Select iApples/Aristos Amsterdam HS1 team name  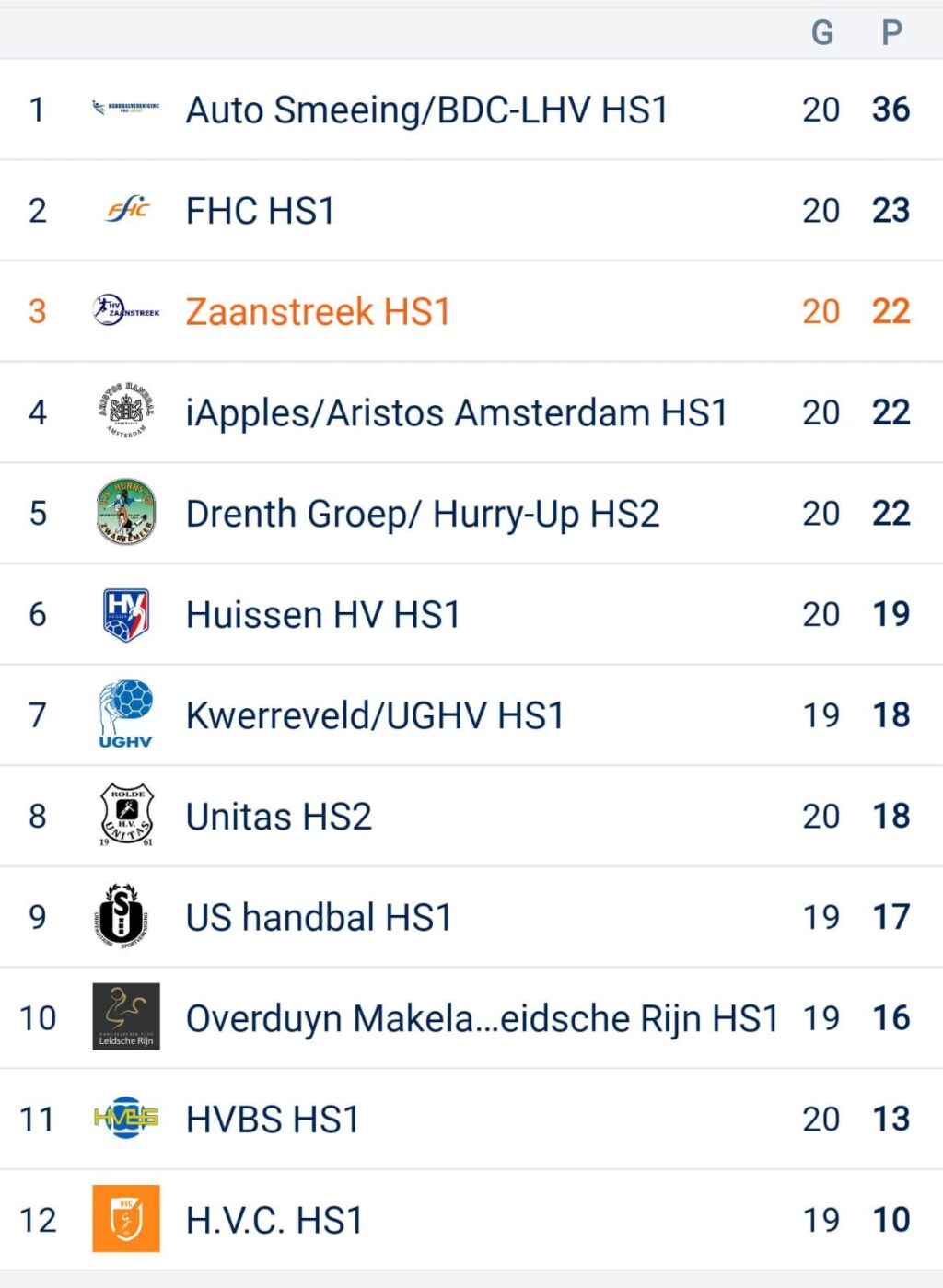[x=457, y=413]
